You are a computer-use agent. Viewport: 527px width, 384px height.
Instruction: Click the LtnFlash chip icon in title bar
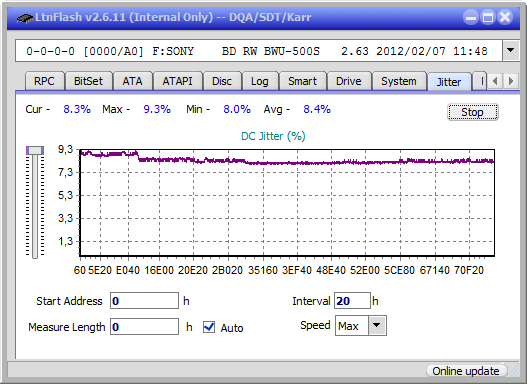(25, 17)
